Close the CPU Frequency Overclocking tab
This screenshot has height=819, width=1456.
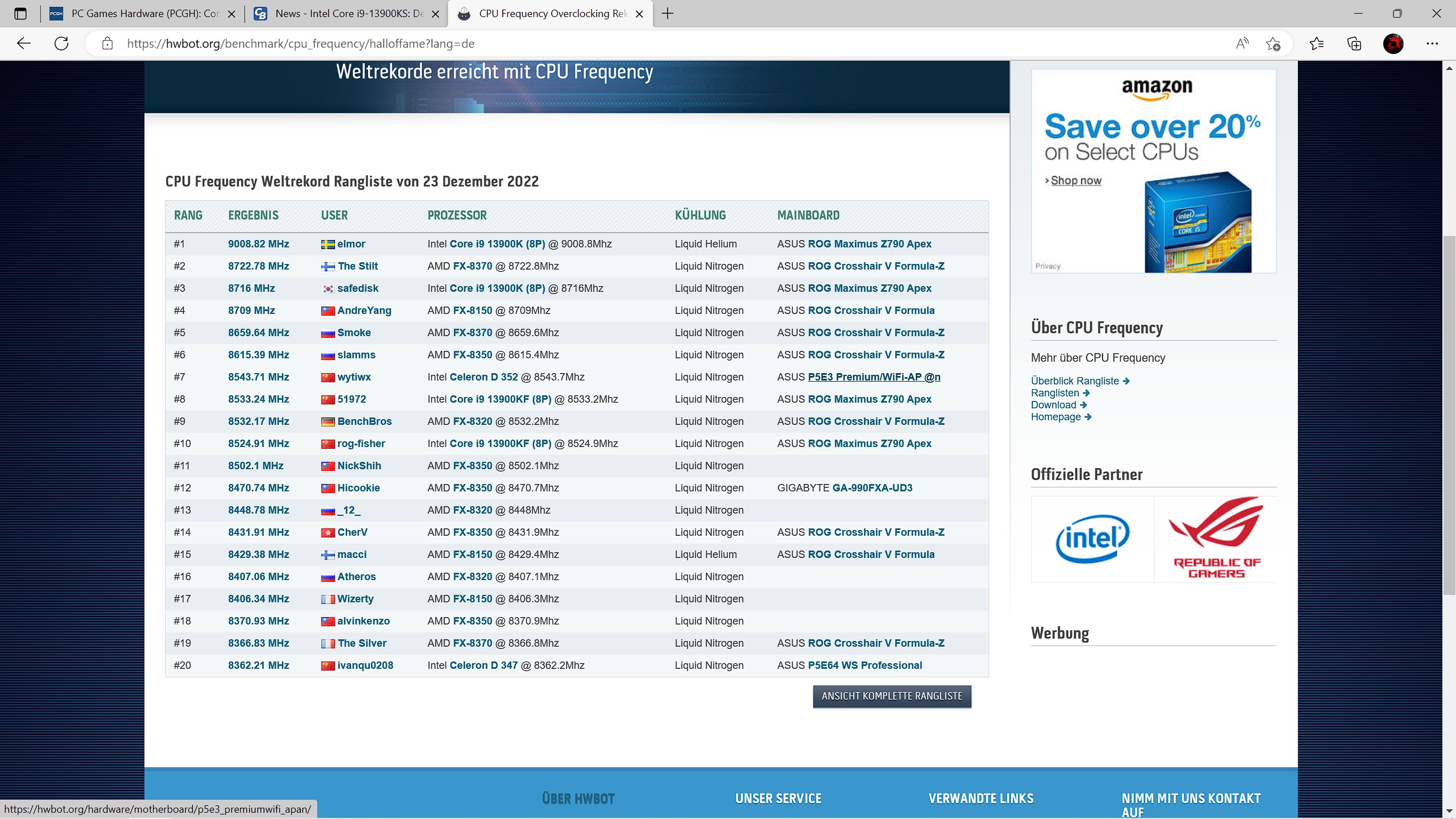coord(639,14)
